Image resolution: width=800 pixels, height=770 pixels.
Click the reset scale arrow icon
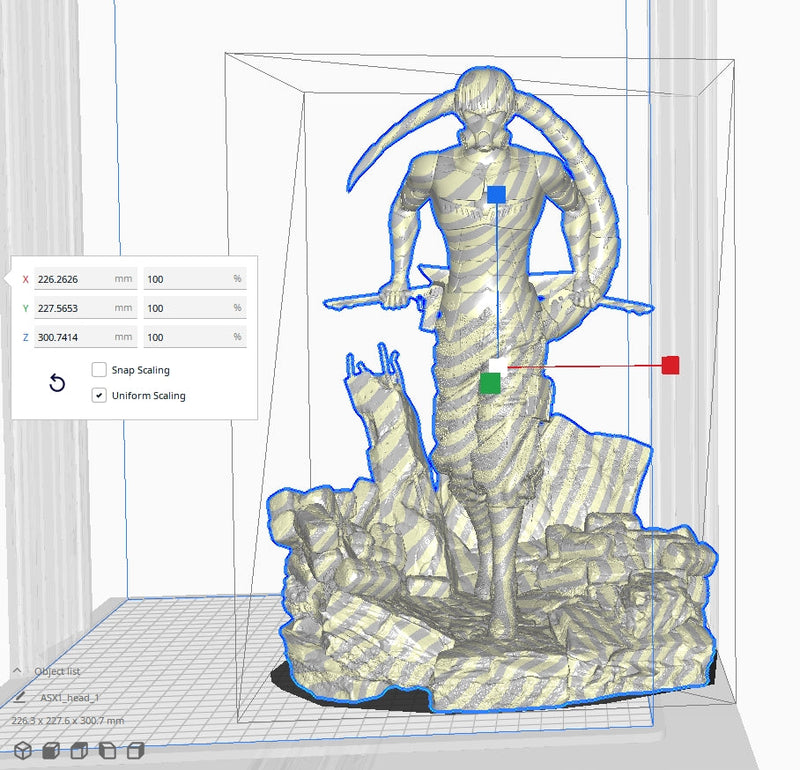pos(57,383)
